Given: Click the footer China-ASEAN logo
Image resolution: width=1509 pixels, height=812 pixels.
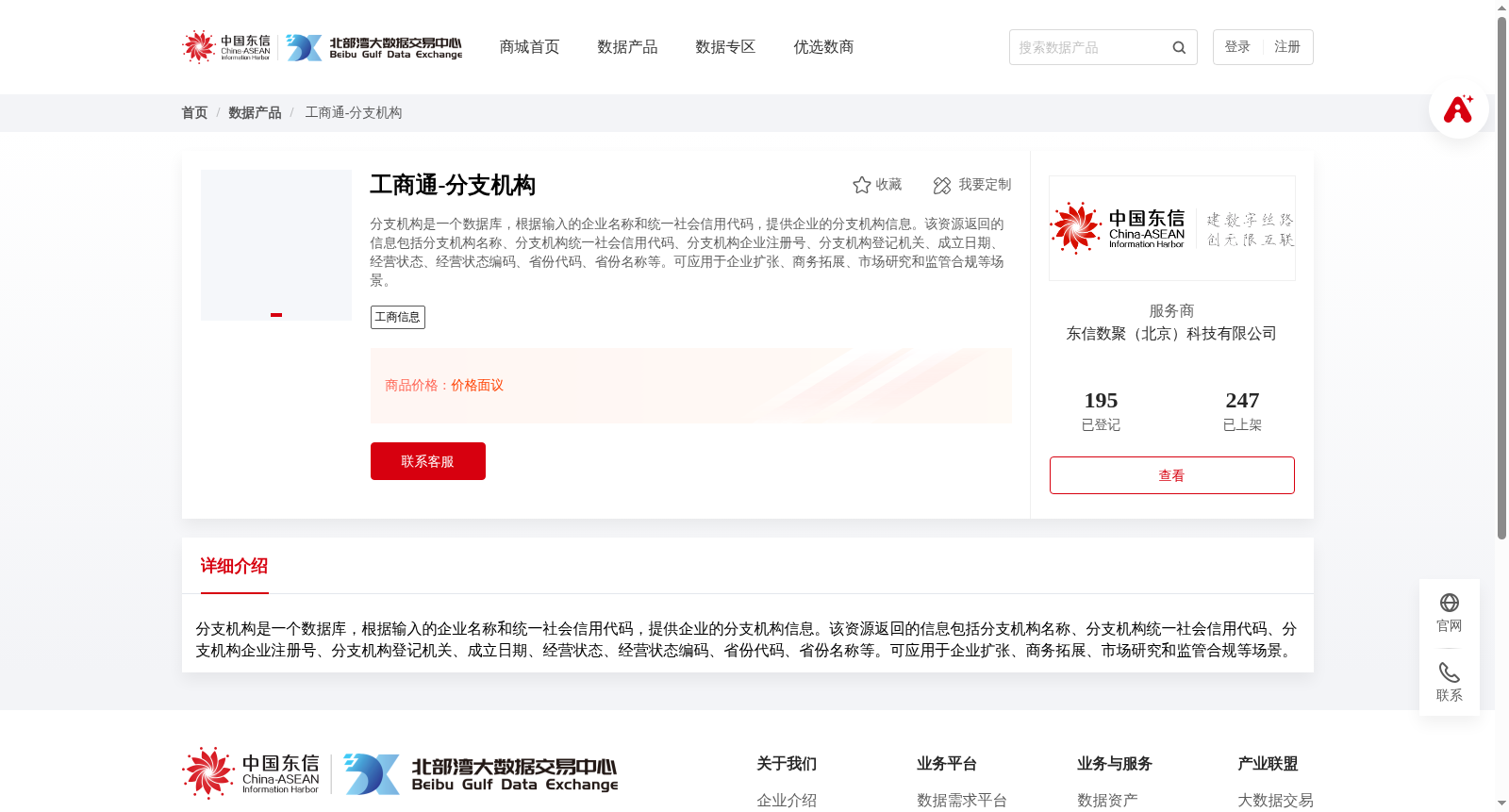Looking at the screenshot, I should coord(252,773).
